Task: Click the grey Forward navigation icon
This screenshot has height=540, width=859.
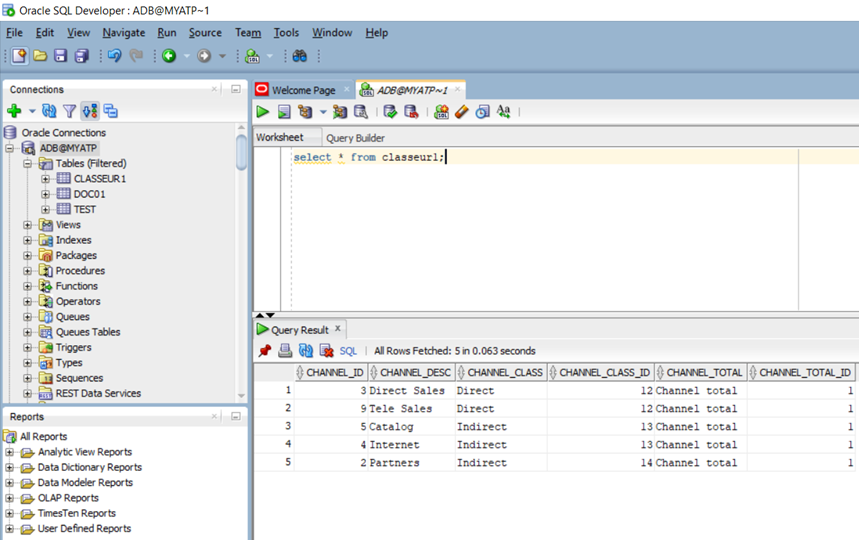Action: 204,56
